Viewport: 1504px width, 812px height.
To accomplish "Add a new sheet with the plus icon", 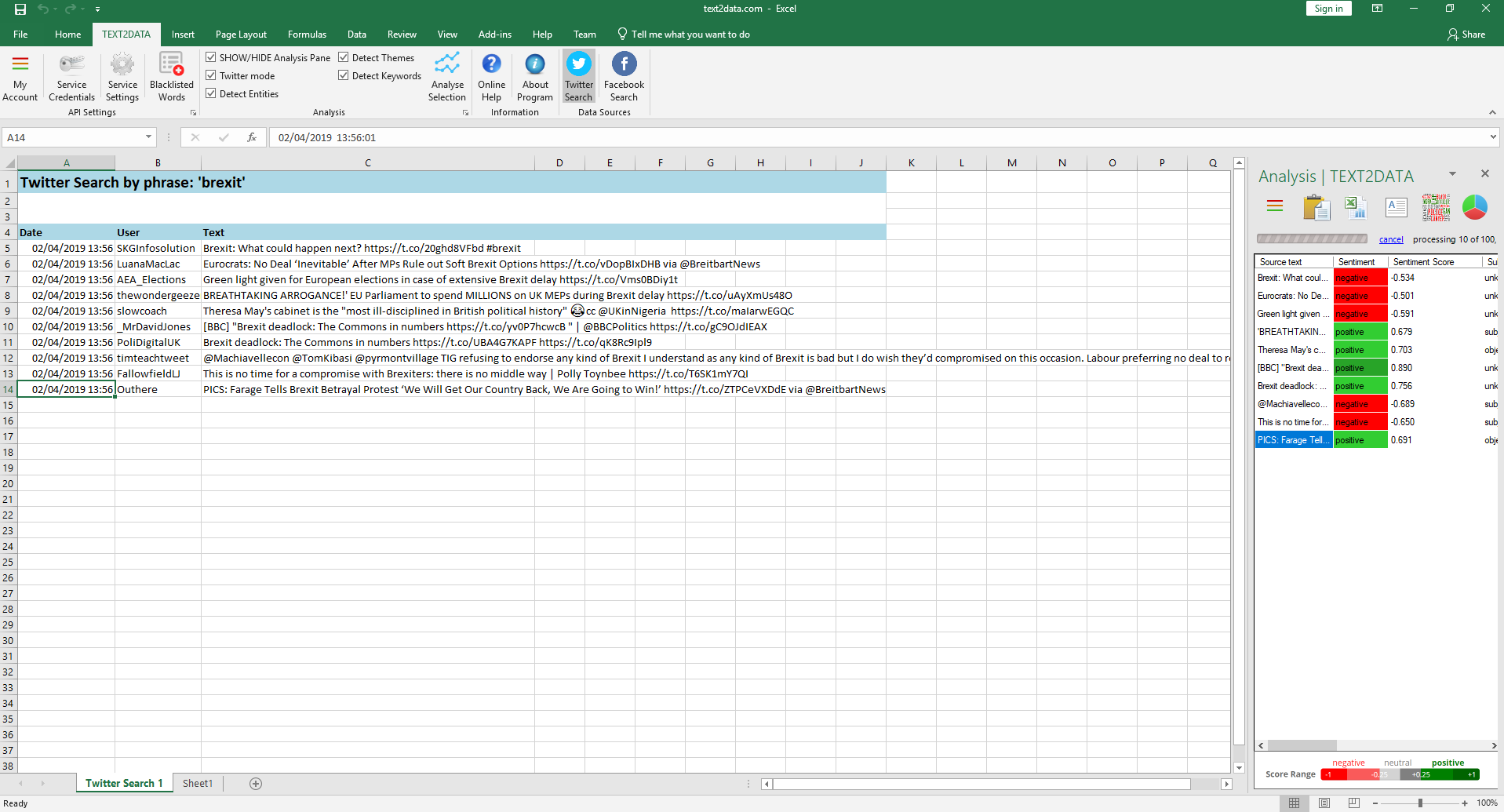I will pos(256,783).
